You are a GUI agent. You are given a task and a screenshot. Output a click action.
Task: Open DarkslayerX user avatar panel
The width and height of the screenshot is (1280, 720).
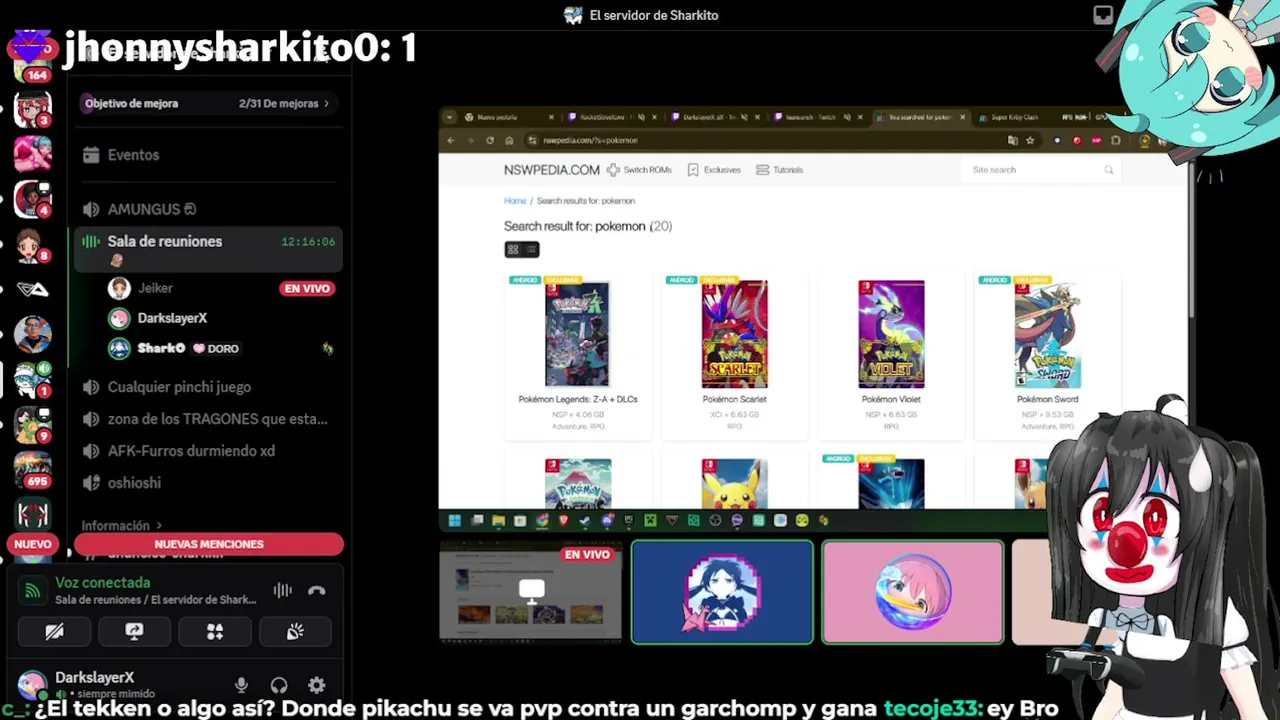[32, 685]
